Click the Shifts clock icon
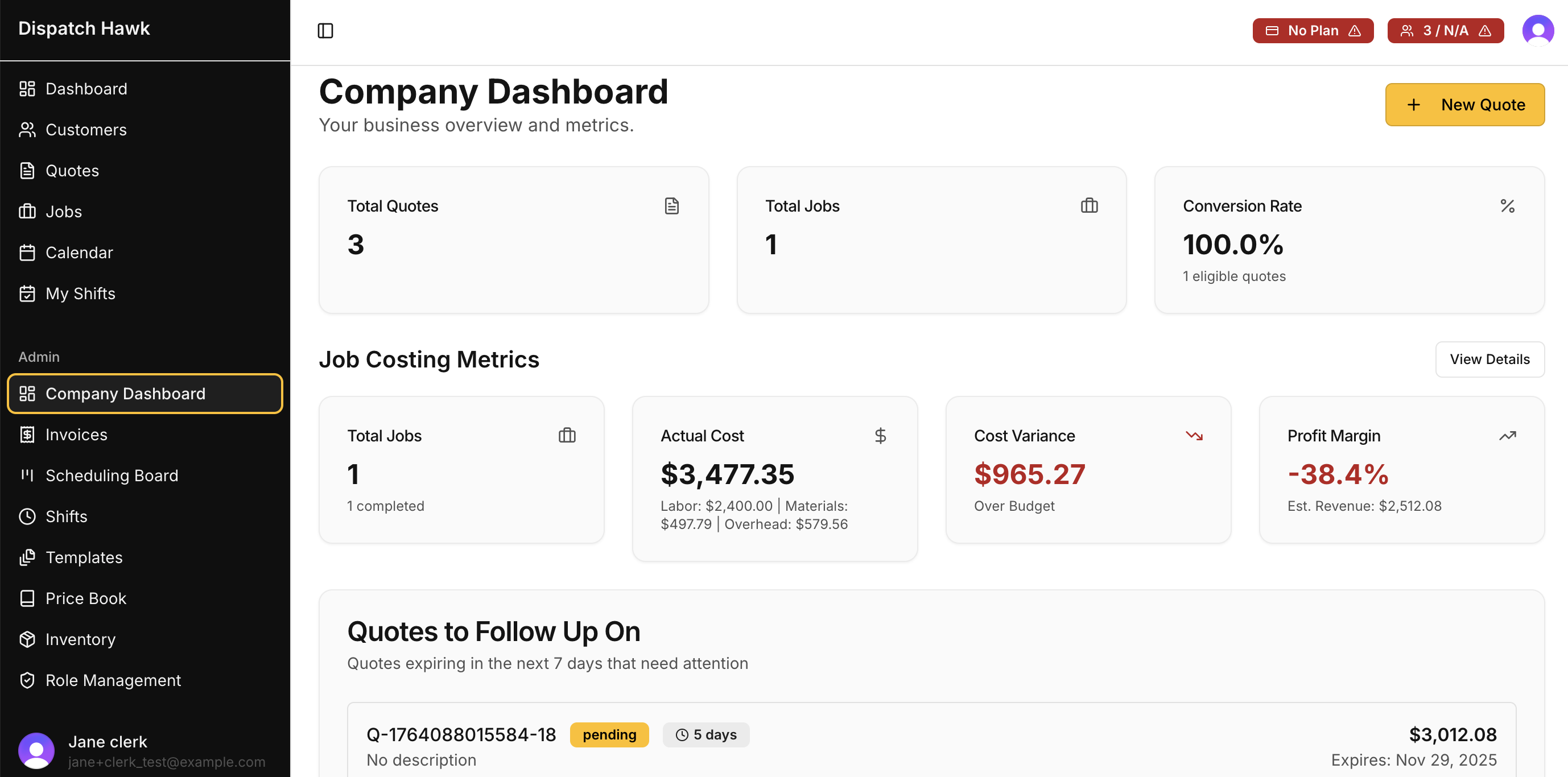 click(27, 516)
